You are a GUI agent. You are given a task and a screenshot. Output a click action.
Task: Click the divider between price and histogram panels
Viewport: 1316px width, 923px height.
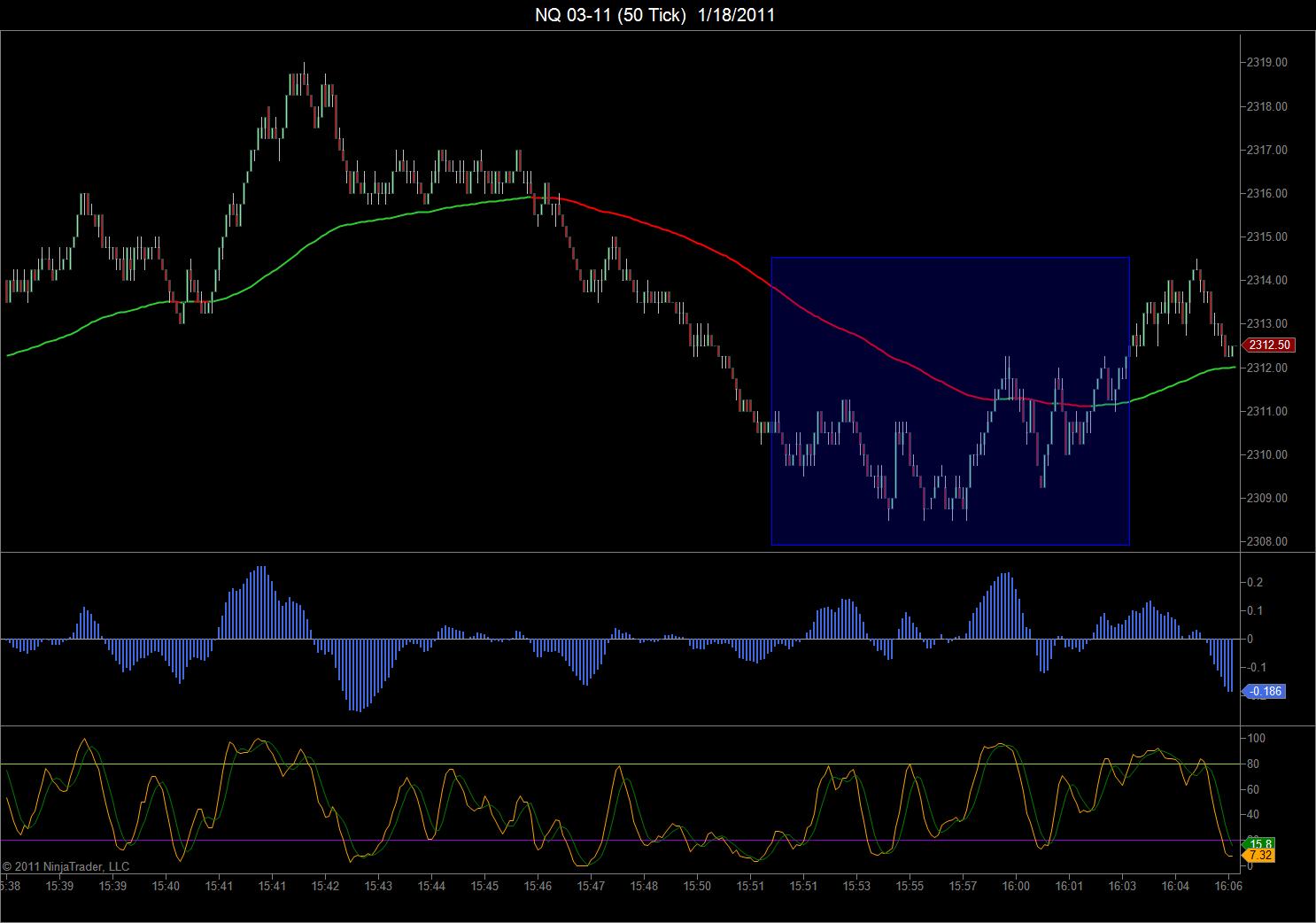pos(620,553)
